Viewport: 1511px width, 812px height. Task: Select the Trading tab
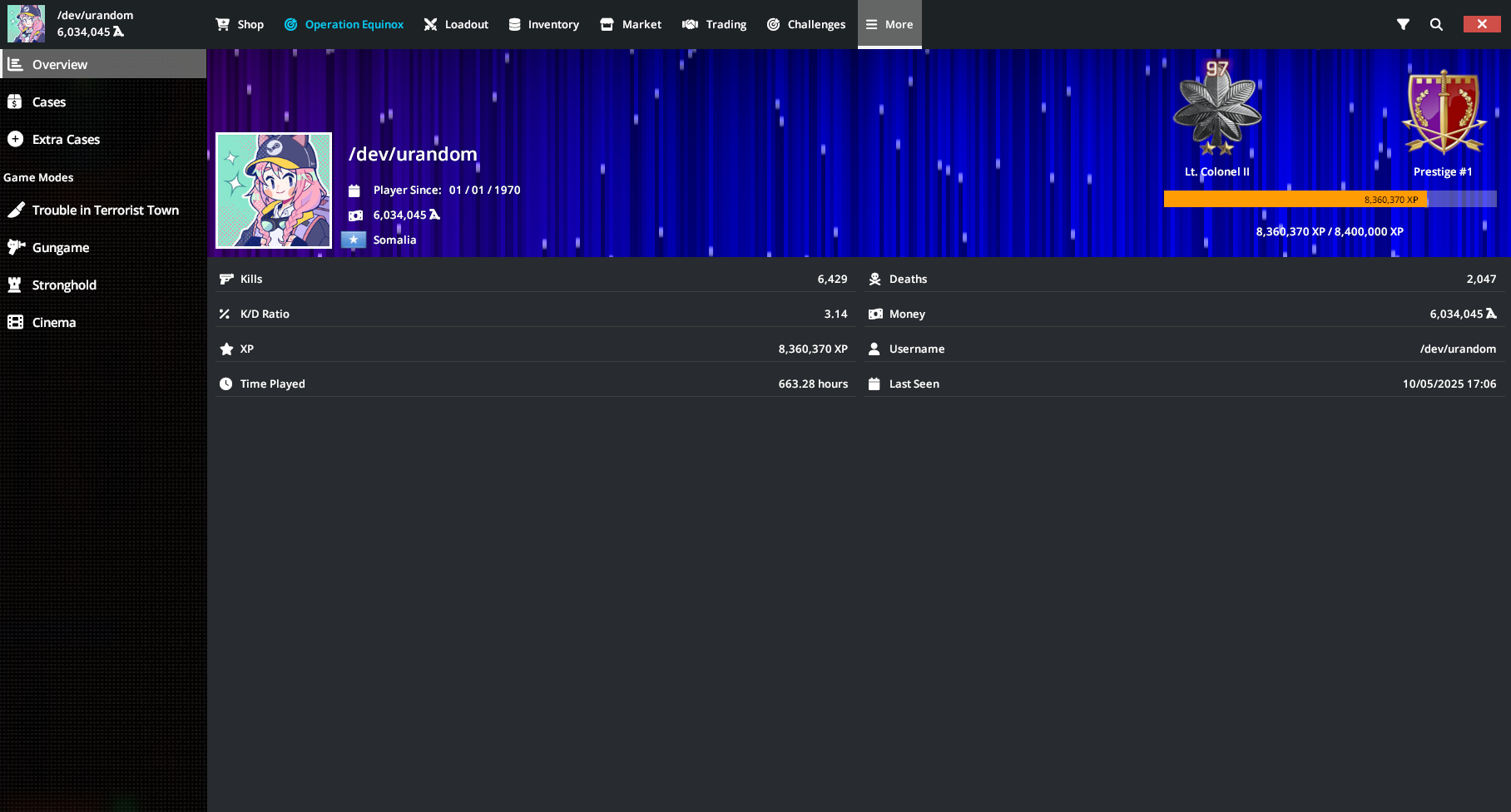coord(715,24)
